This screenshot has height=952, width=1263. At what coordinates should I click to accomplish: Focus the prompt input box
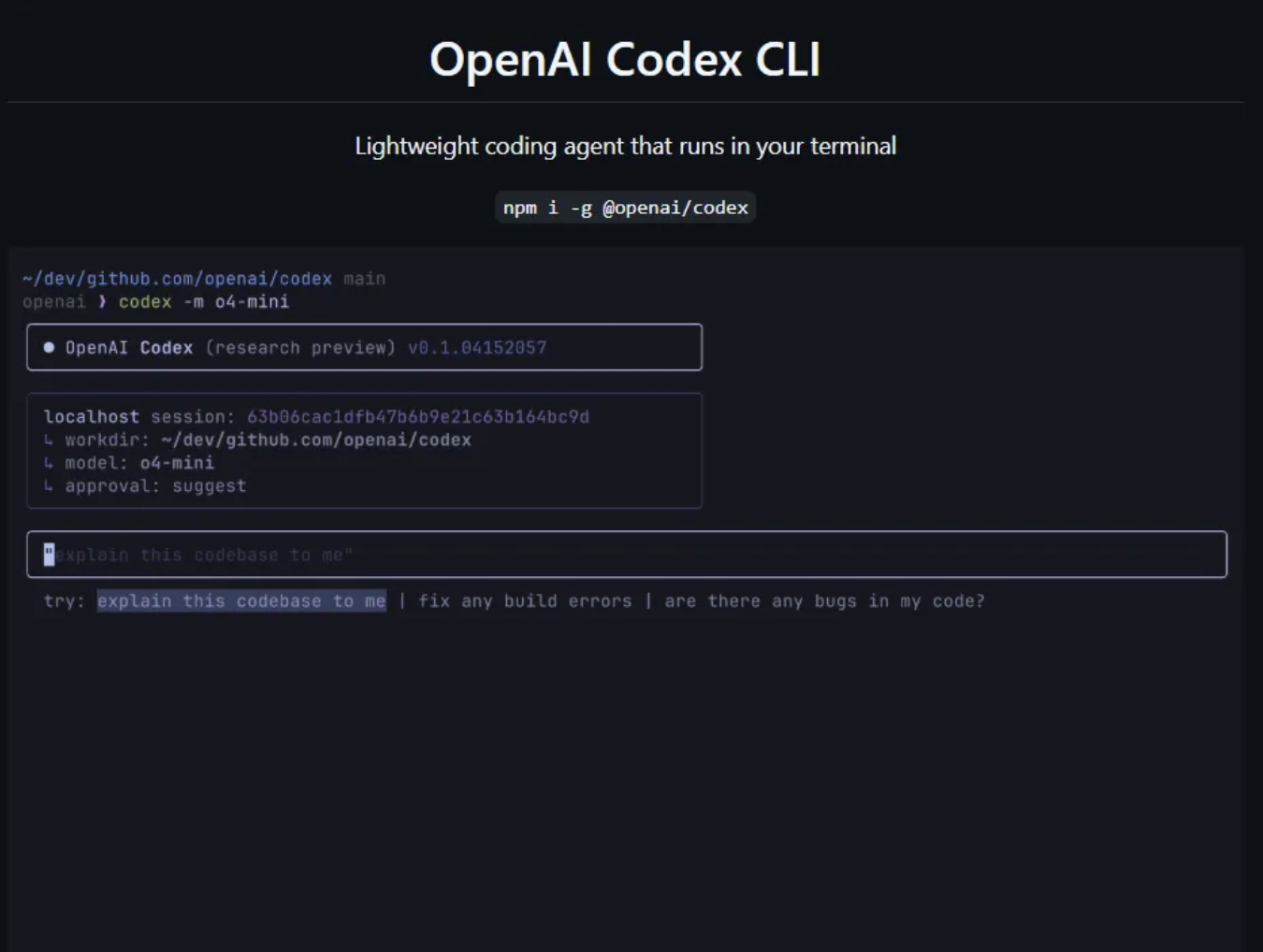[x=627, y=555]
